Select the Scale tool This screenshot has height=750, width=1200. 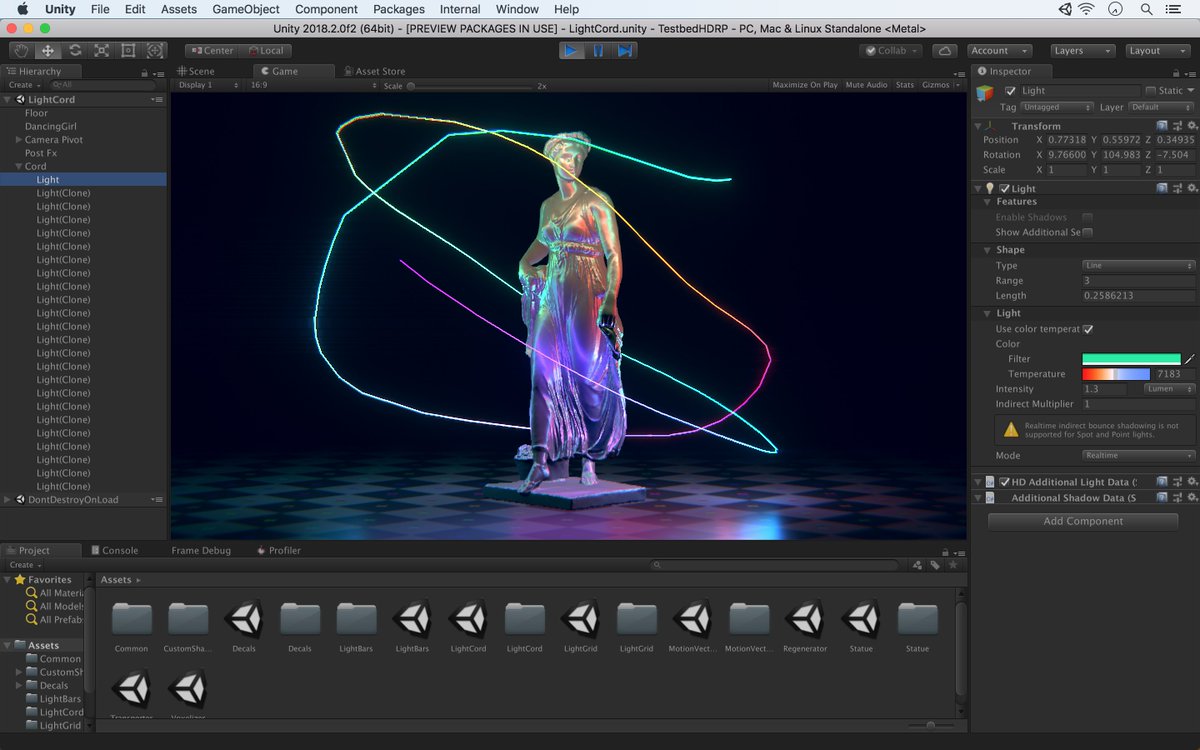pyautogui.click(x=102, y=50)
